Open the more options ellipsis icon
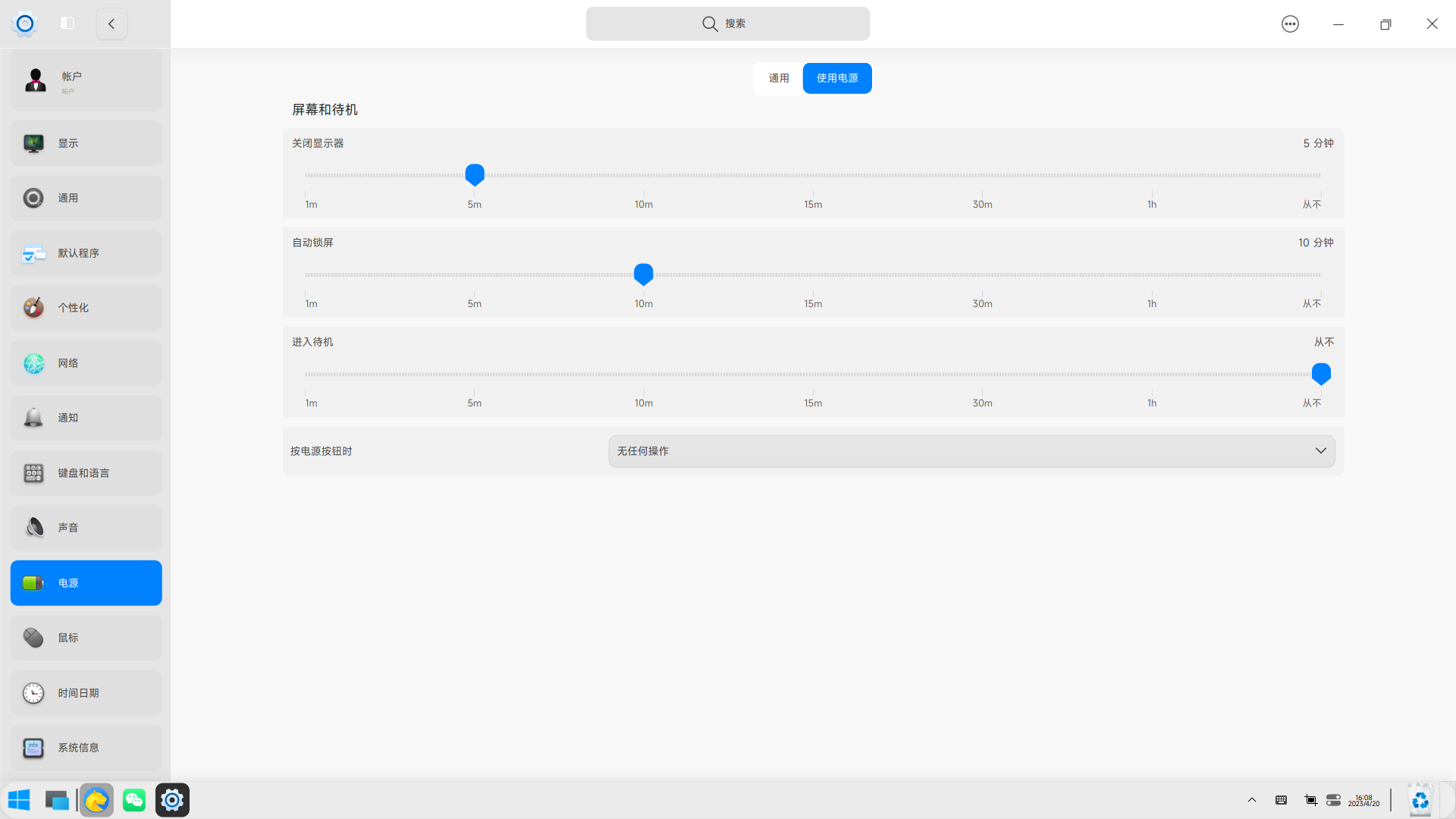This screenshot has height=819, width=1456. [x=1290, y=24]
